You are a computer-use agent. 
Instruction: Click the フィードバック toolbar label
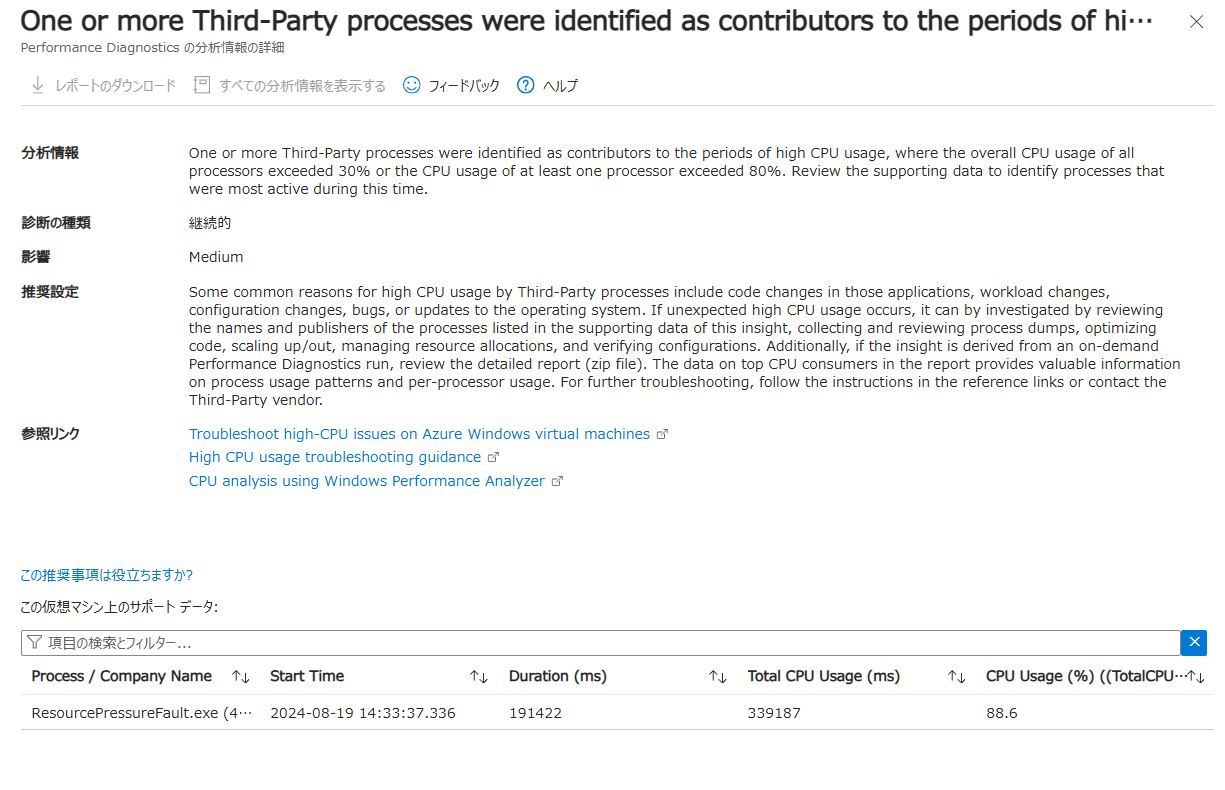point(464,86)
